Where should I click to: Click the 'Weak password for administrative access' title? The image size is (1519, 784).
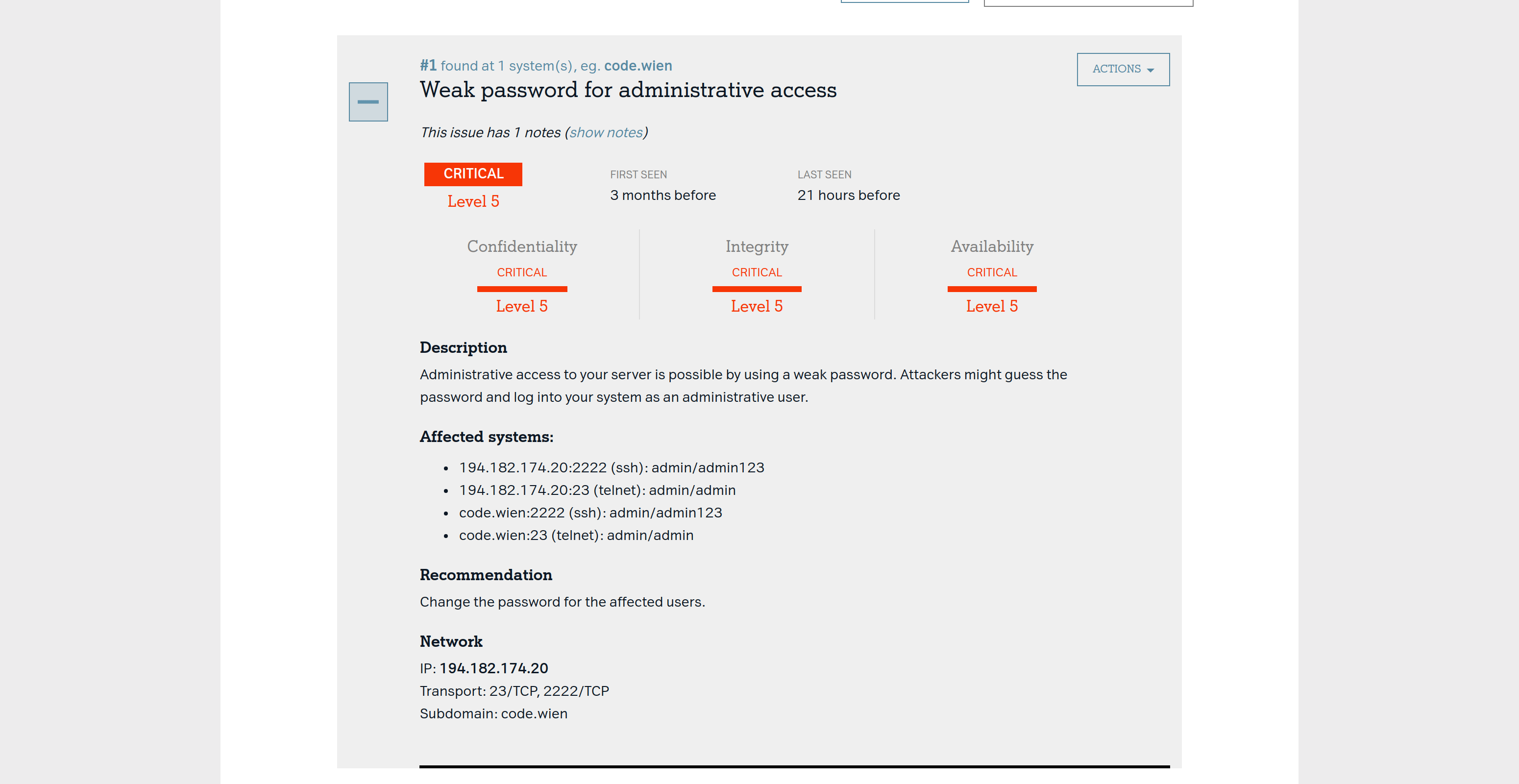(x=628, y=90)
